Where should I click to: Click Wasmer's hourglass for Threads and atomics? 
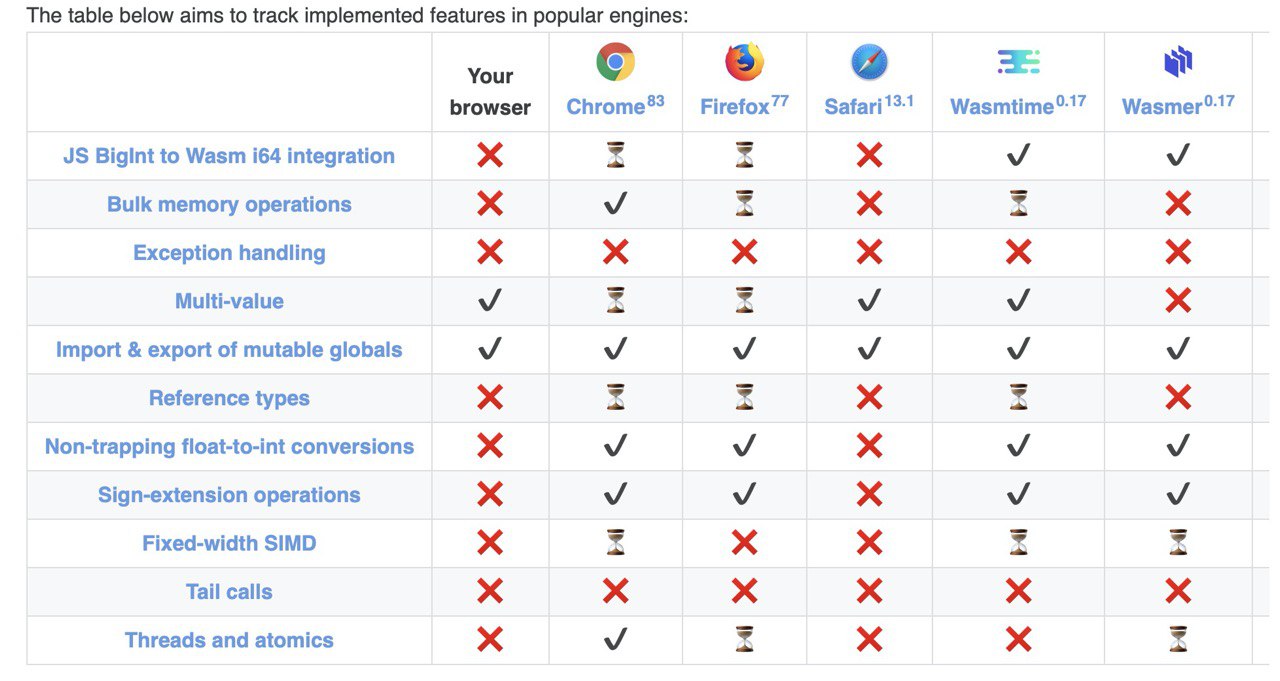[1178, 640]
